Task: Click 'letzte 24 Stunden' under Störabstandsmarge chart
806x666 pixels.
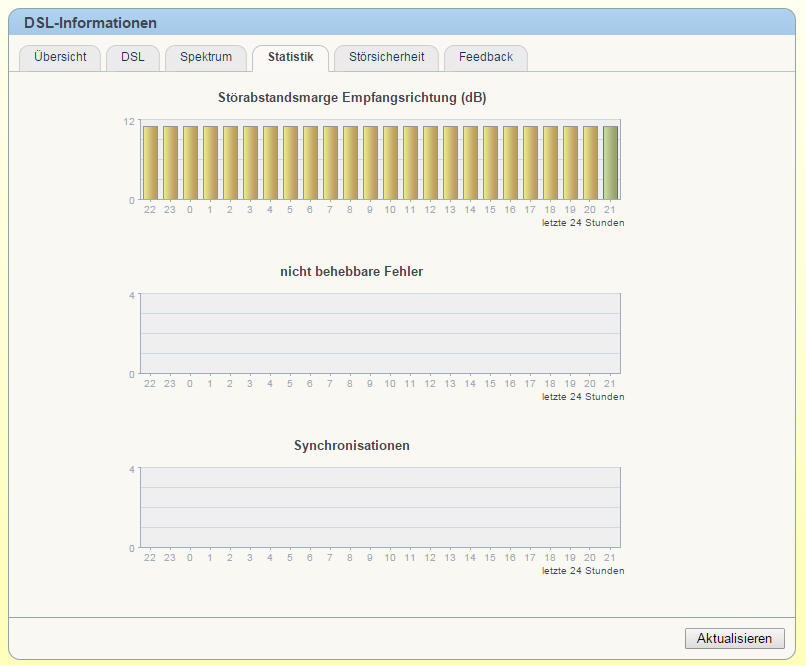Action: pyautogui.click(x=583, y=223)
